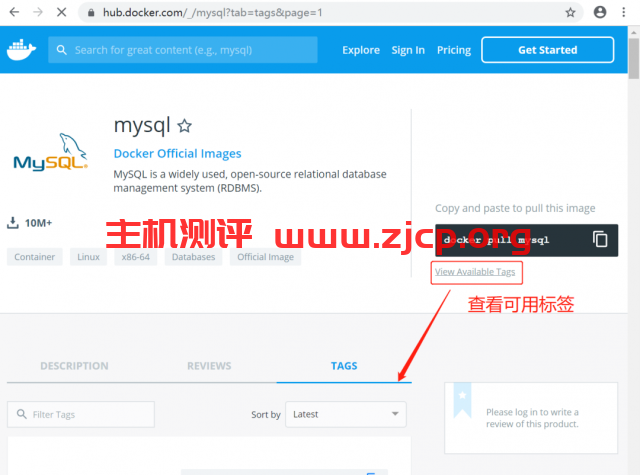
Task: Select the Container category chip
Action: pyautogui.click(x=35, y=257)
